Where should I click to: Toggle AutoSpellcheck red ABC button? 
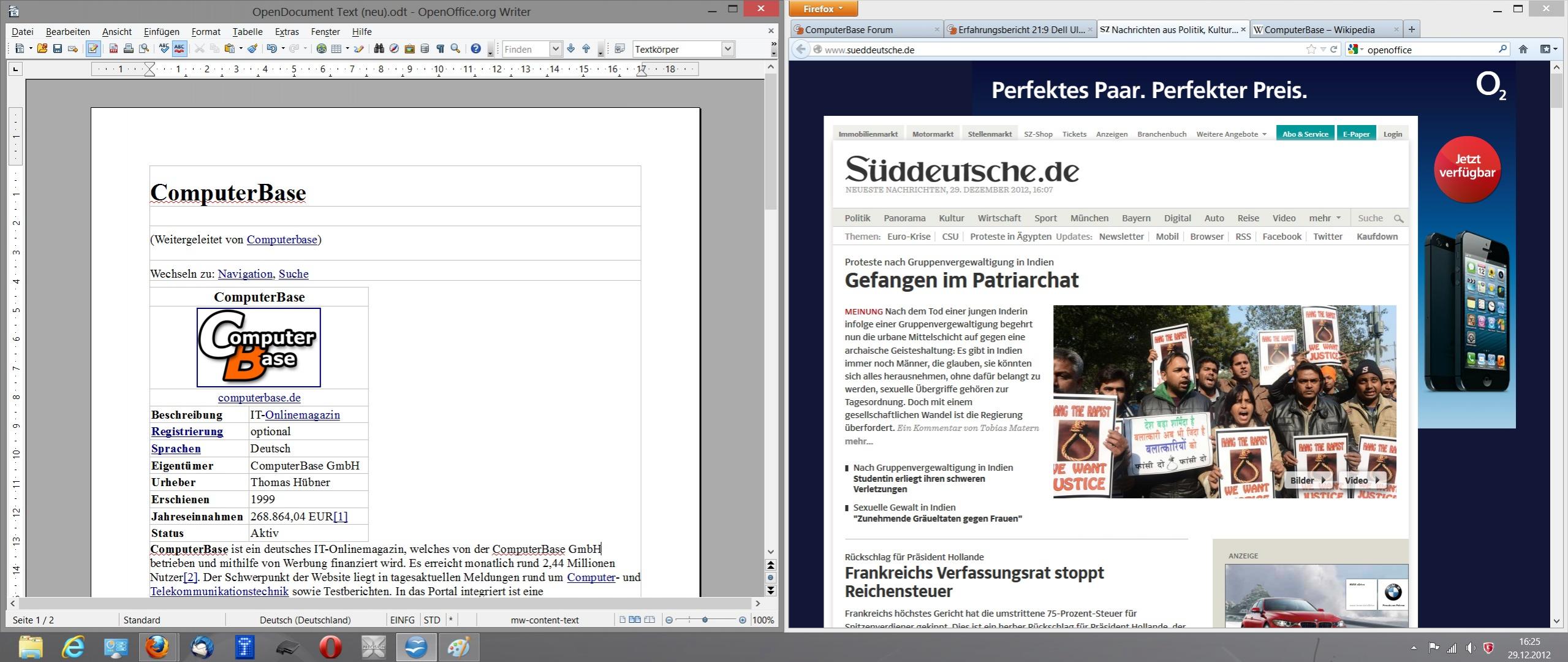[179, 49]
